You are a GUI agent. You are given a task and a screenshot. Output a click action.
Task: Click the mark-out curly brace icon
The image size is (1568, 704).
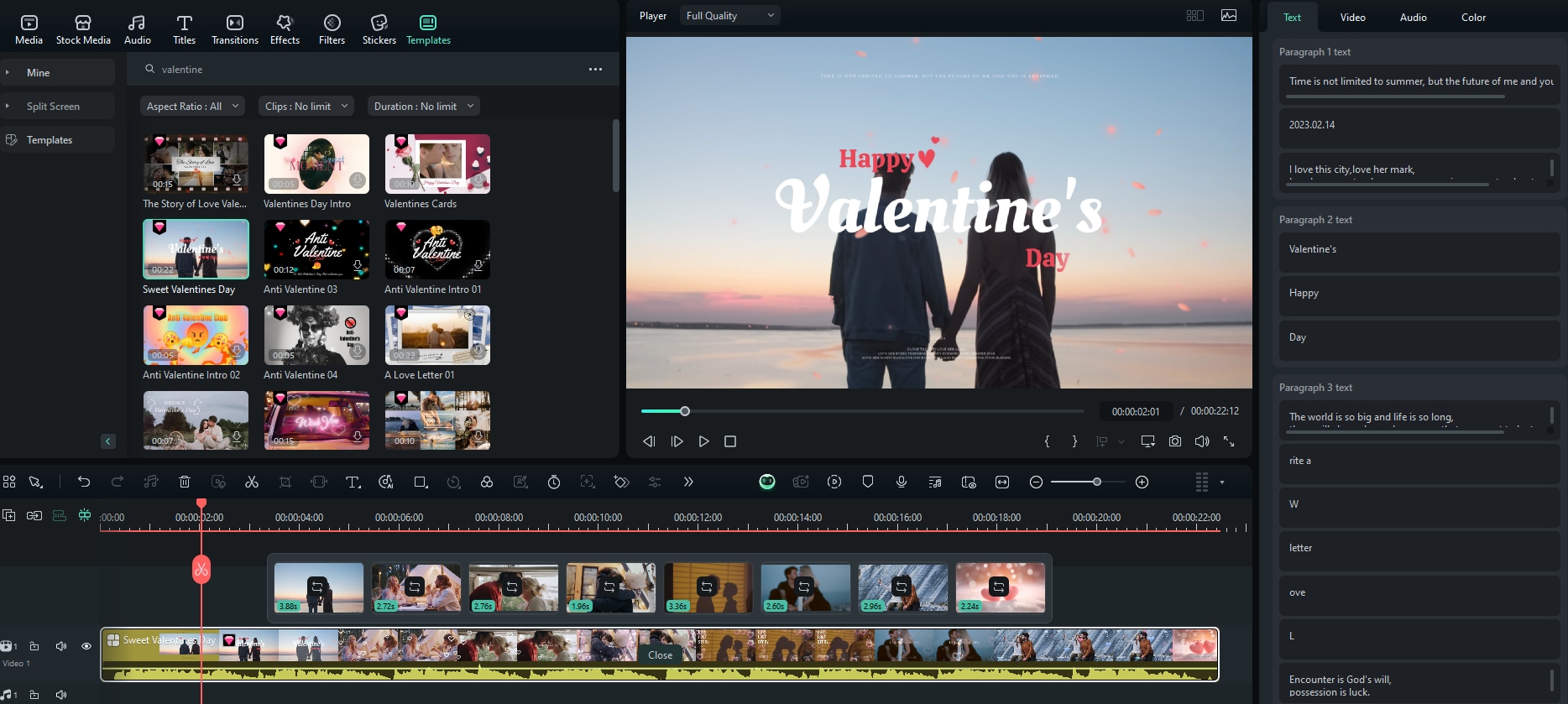coord(1074,441)
